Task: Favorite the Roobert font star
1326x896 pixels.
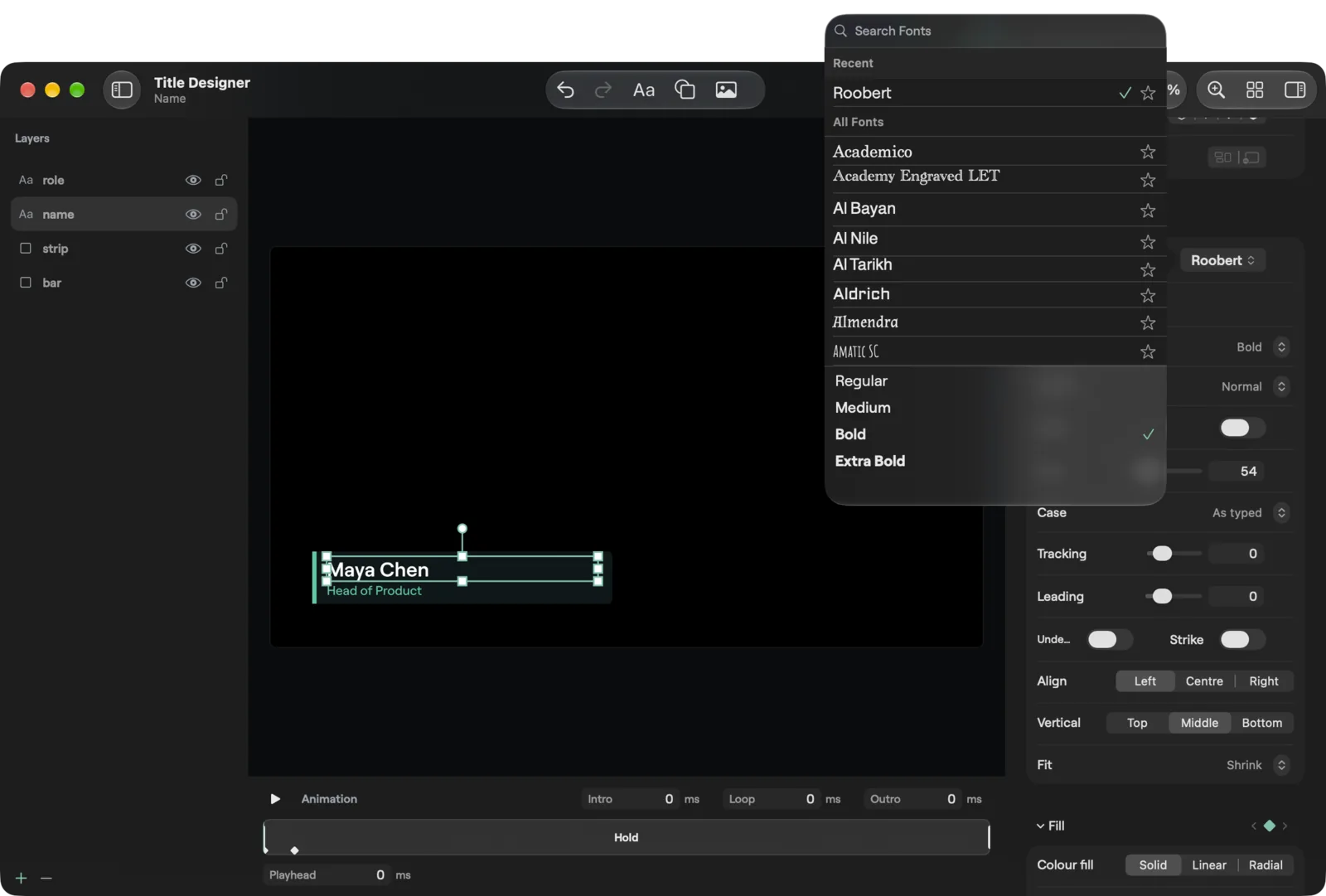Action: tap(1148, 93)
